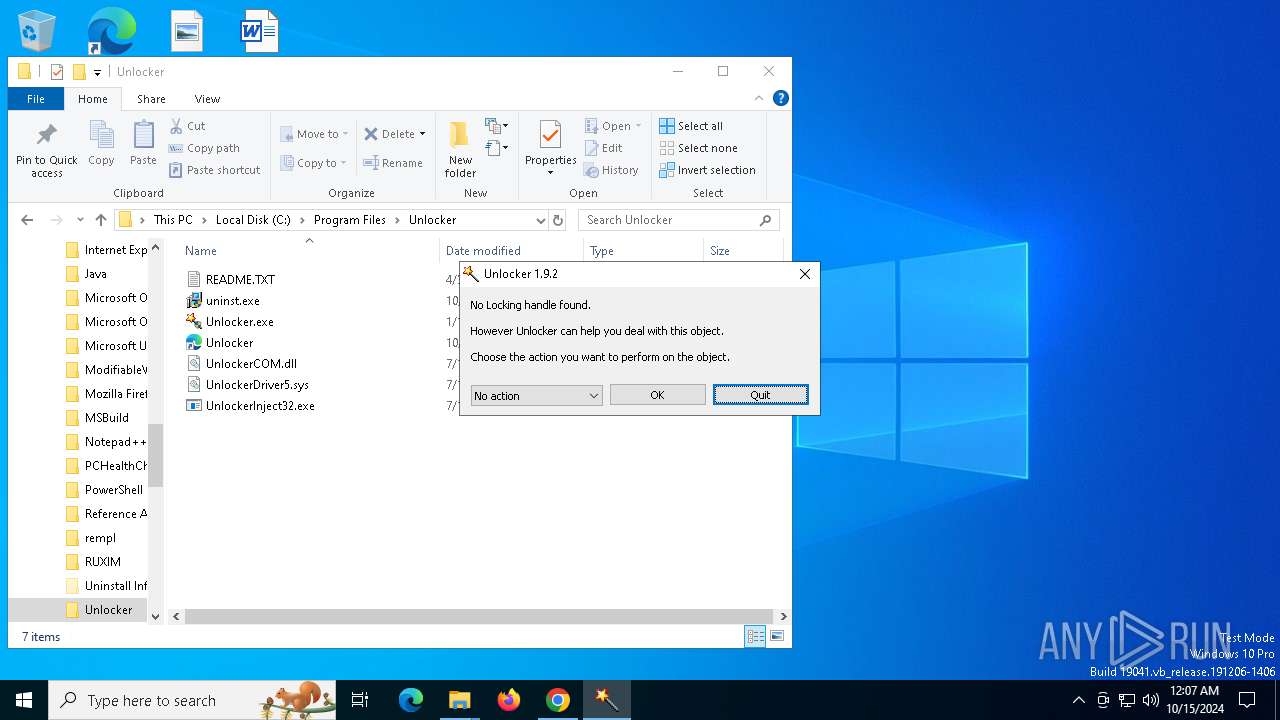Image resolution: width=1280 pixels, height=720 pixels.
Task: Open the Open button dropdown arrow
Action: [x=638, y=126]
